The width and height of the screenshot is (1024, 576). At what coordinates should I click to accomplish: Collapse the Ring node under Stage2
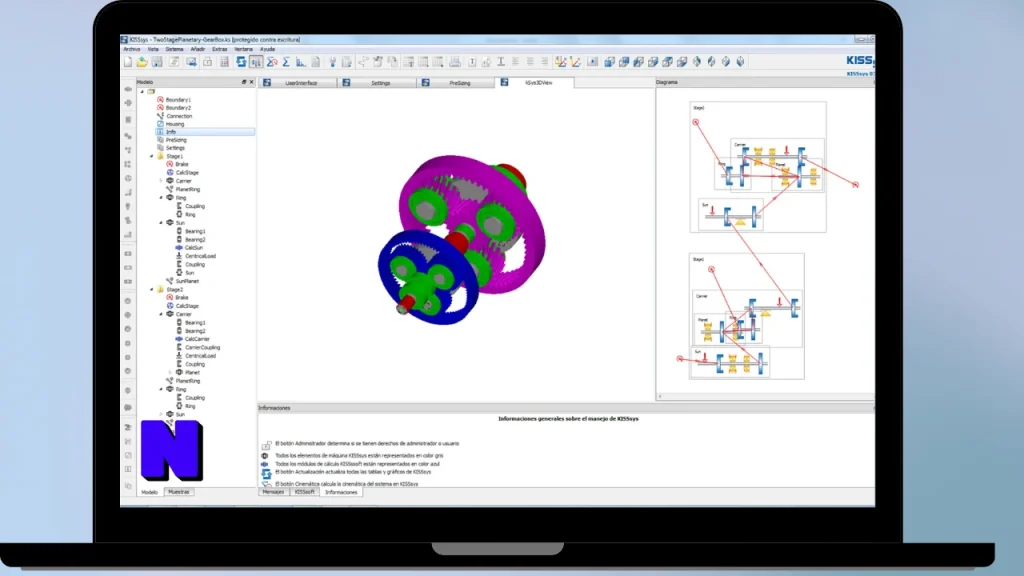[x=161, y=389]
